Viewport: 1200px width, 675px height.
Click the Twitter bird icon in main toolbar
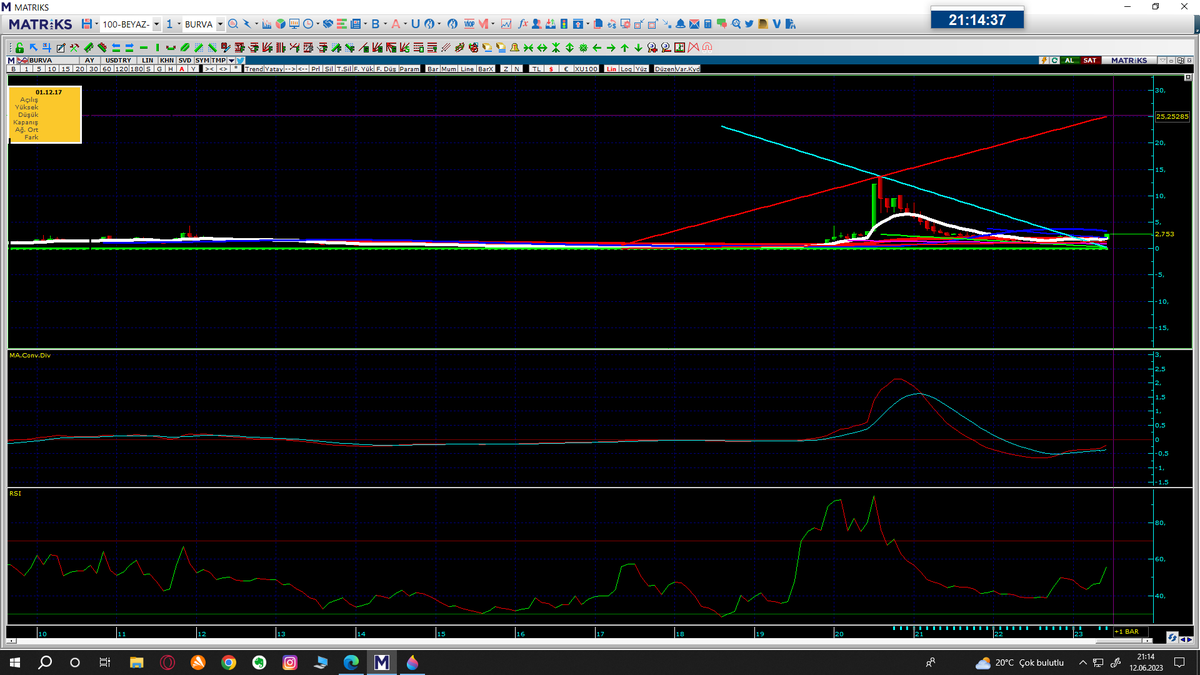pos(749,24)
